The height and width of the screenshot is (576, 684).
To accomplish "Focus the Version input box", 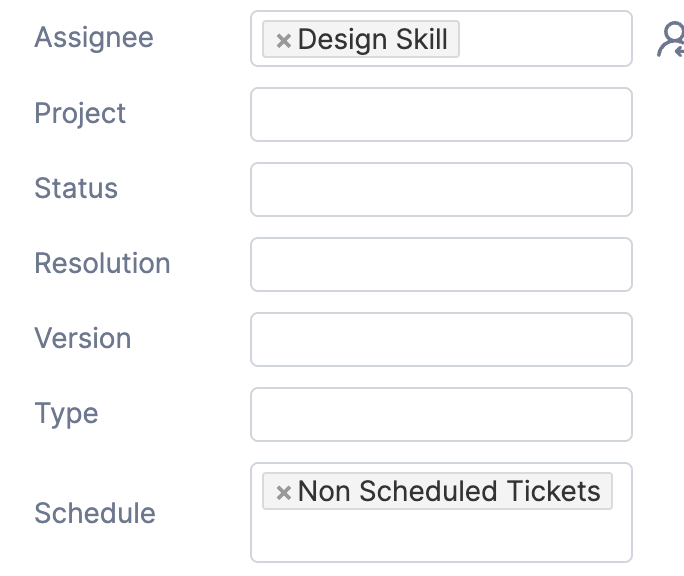I will 441,339.
